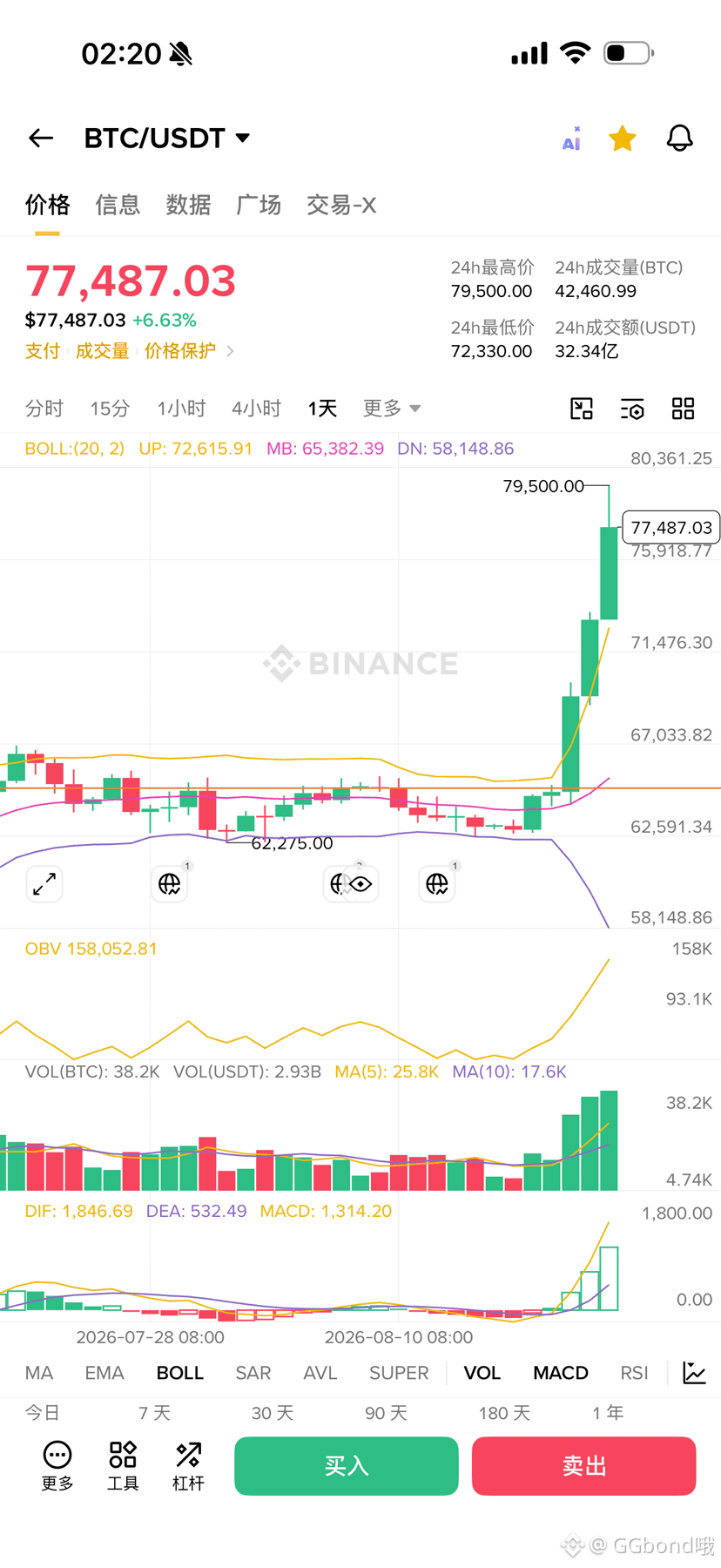Image resolution: width=721 pixels, height=1568 pixels.
Task: Toggle the RSI sub-indicator
Action: 635,1373
